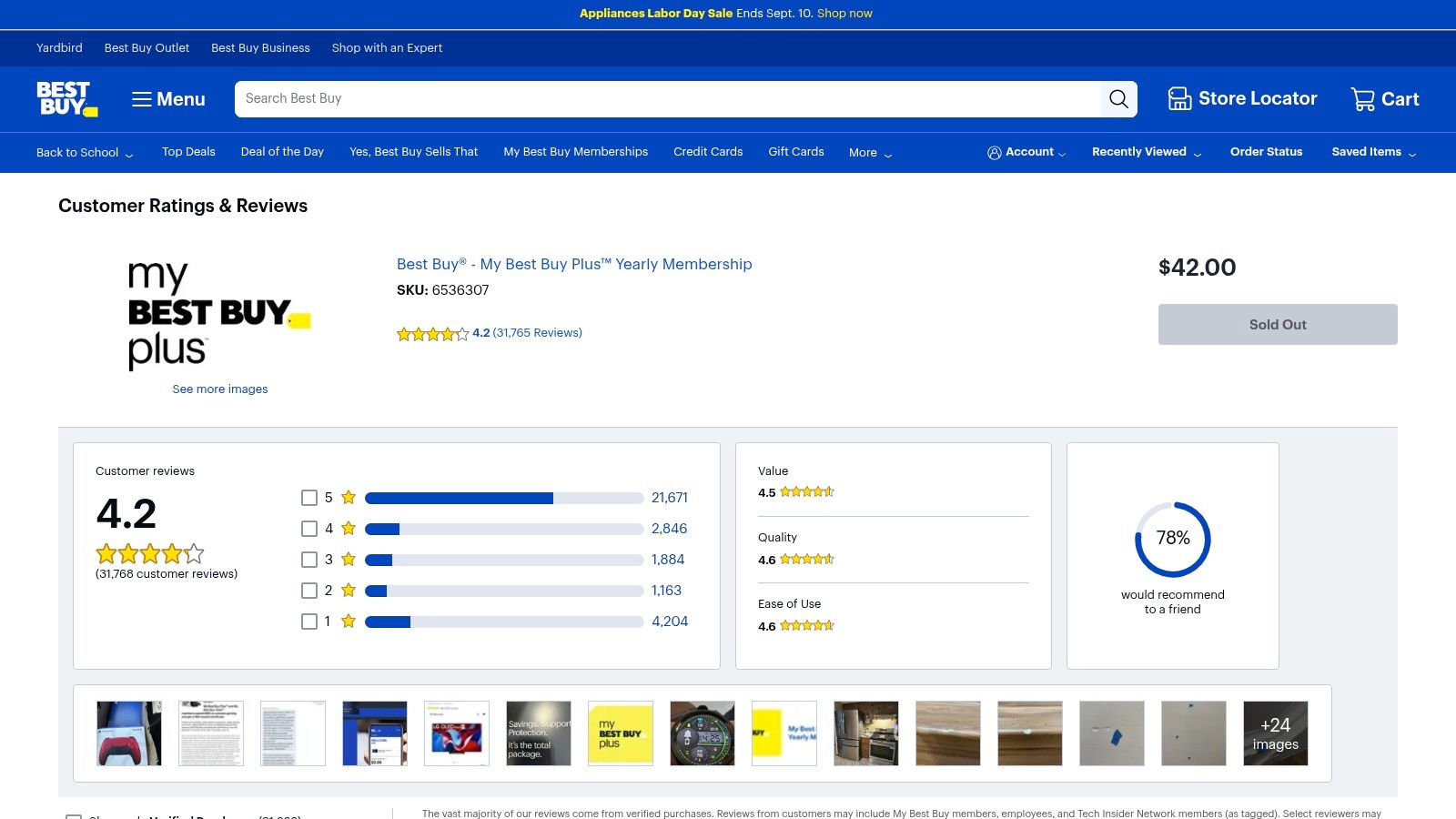The height and width of the screenshot is (819, 1456).
Task: Open the Yearly Membership product title link
Action: (574, 264)
